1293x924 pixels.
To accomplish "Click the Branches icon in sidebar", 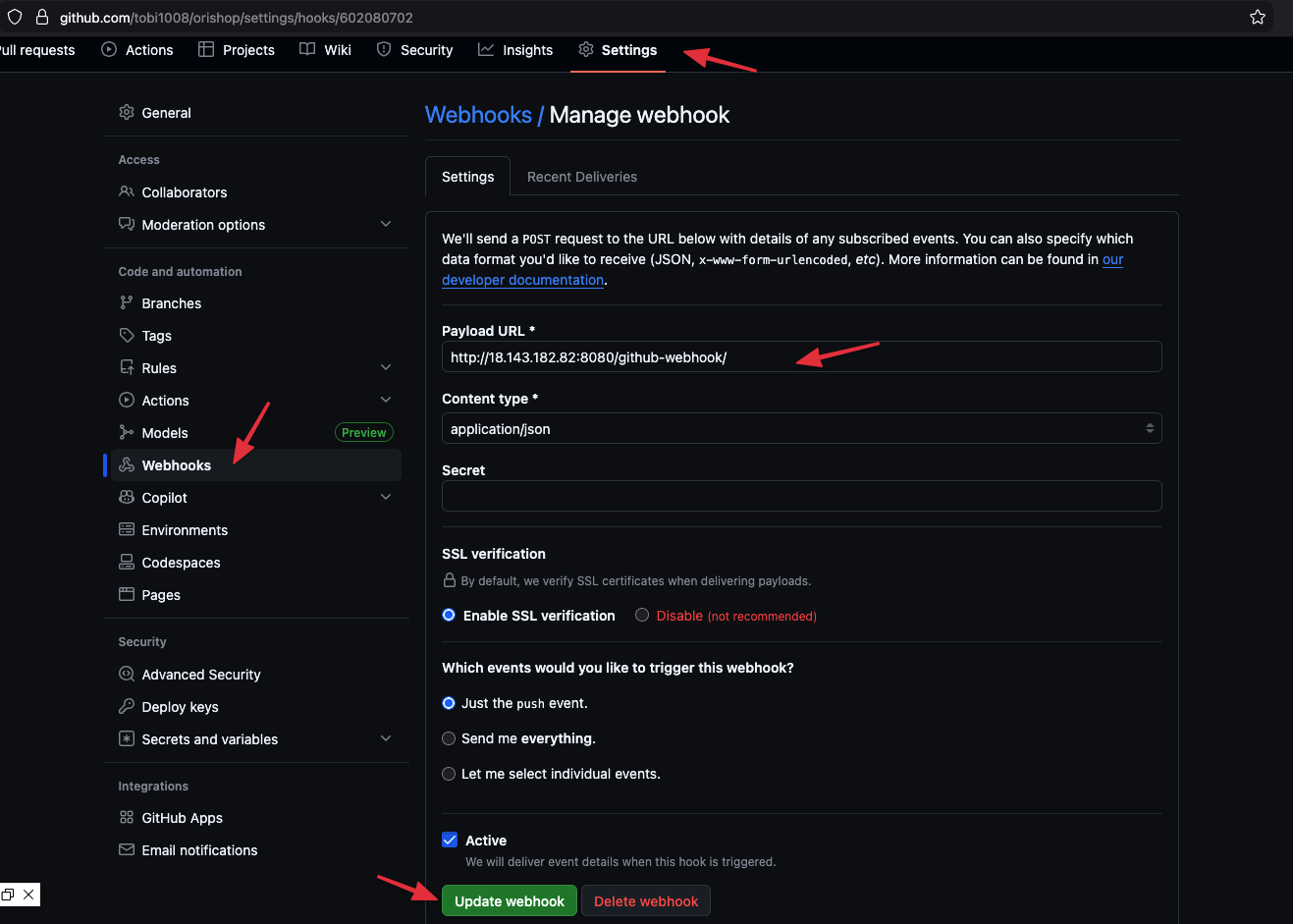I will (127, 303).
